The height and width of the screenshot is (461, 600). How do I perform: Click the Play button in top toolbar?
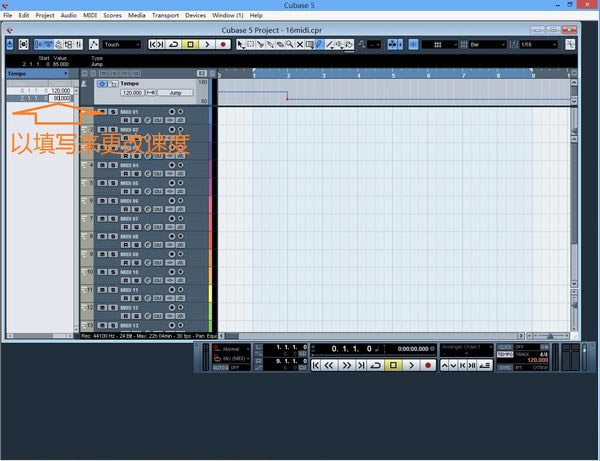[x=206, y=44]
